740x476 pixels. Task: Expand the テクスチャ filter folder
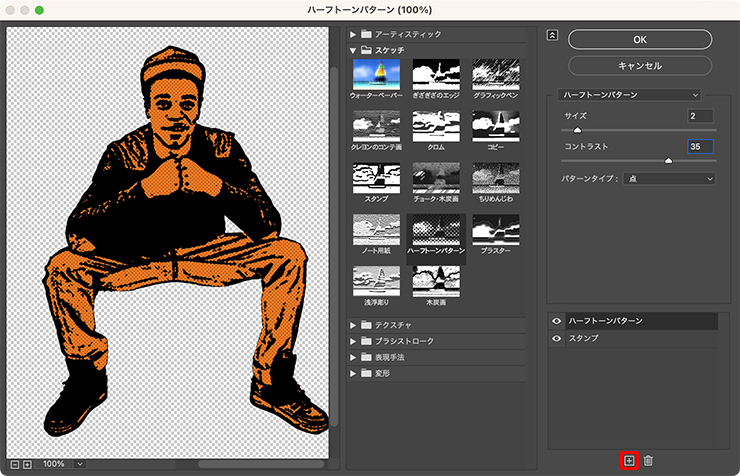353,325
